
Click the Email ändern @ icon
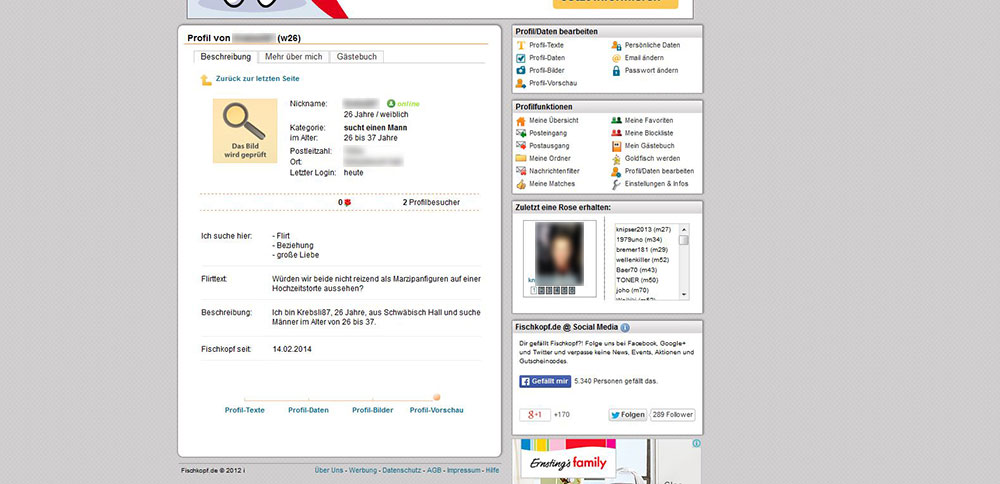(616, 58)
